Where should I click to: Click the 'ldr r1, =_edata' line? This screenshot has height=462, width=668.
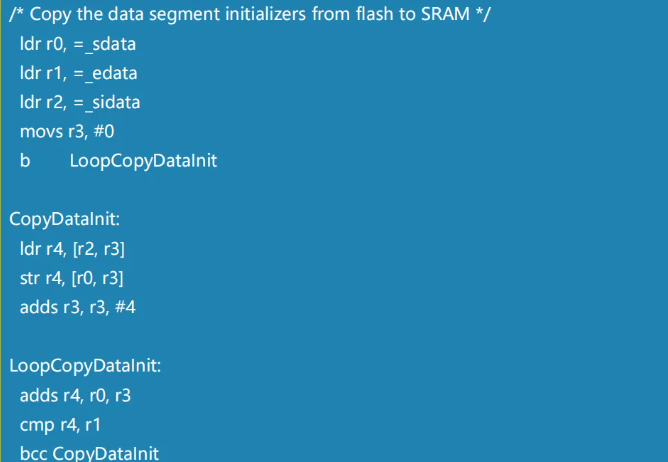[79, 74]
